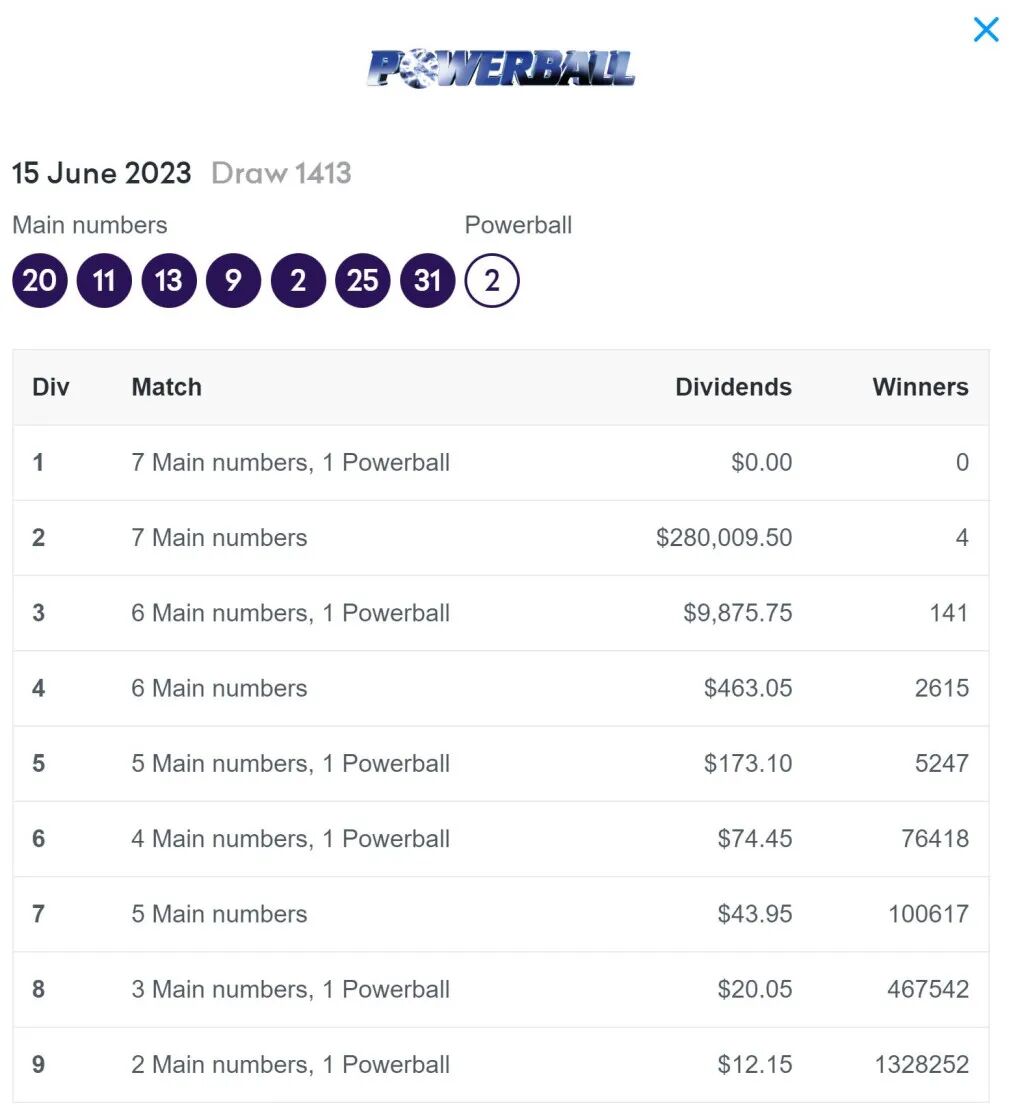This screenshot has height=1114, width=1024.
Task: Click the 15 June 2023 date
Action: (101, 173)
